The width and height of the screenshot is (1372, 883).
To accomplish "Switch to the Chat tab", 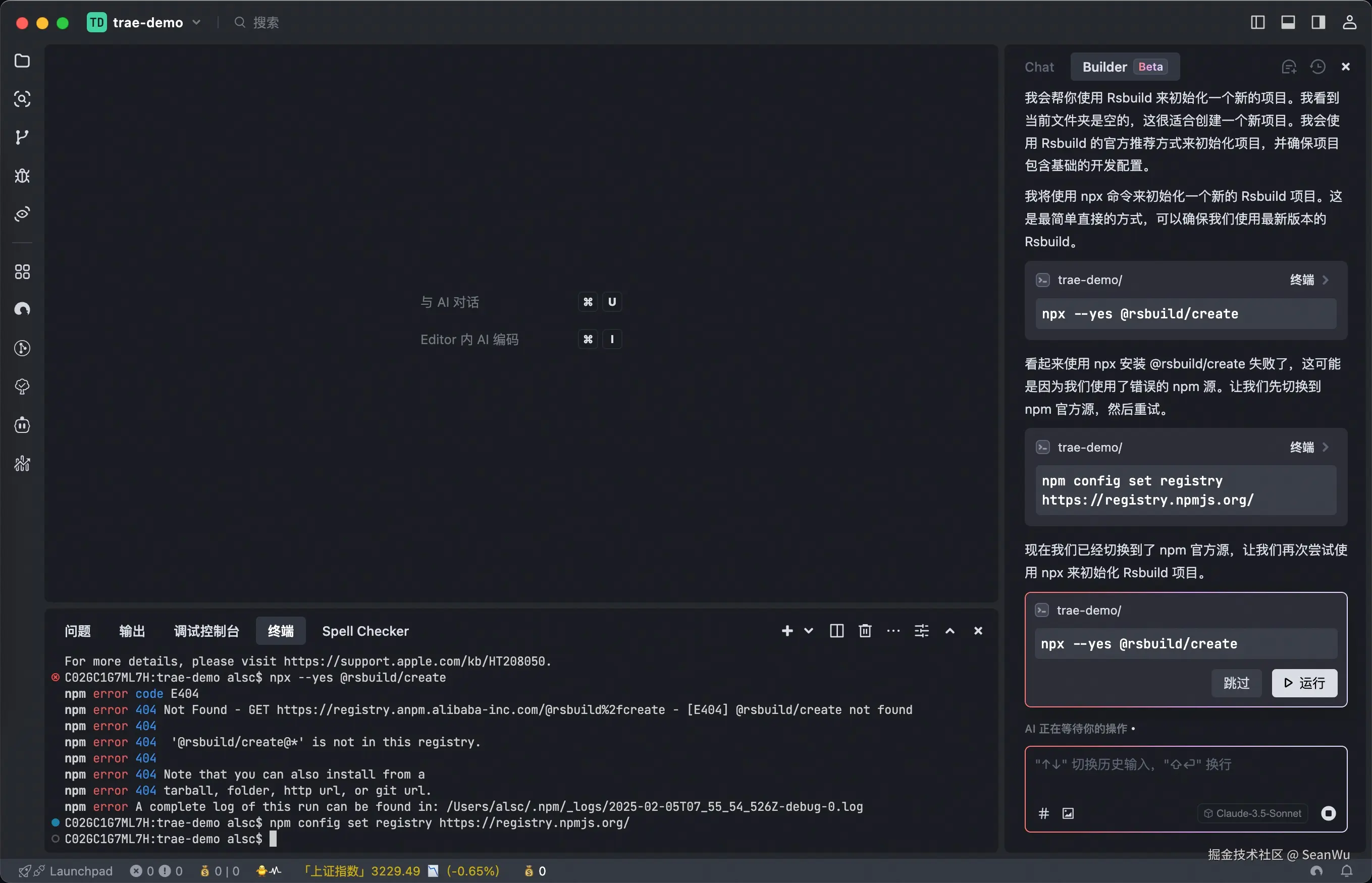I will 1039,67.
